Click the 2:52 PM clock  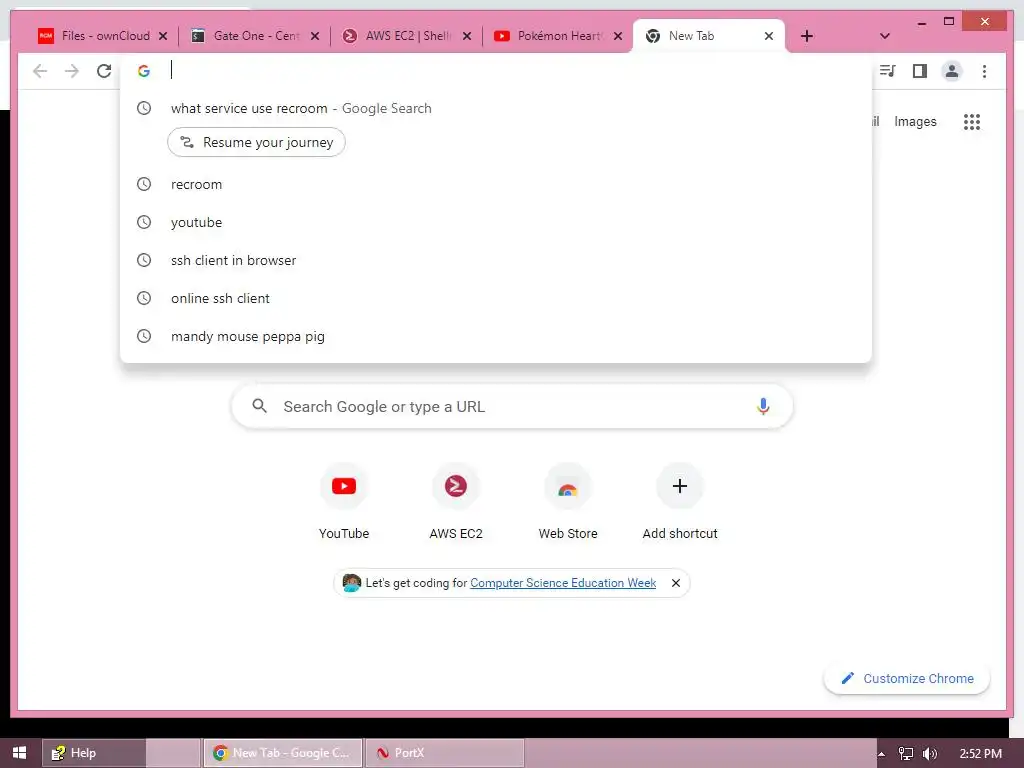(x=980, y=753)
